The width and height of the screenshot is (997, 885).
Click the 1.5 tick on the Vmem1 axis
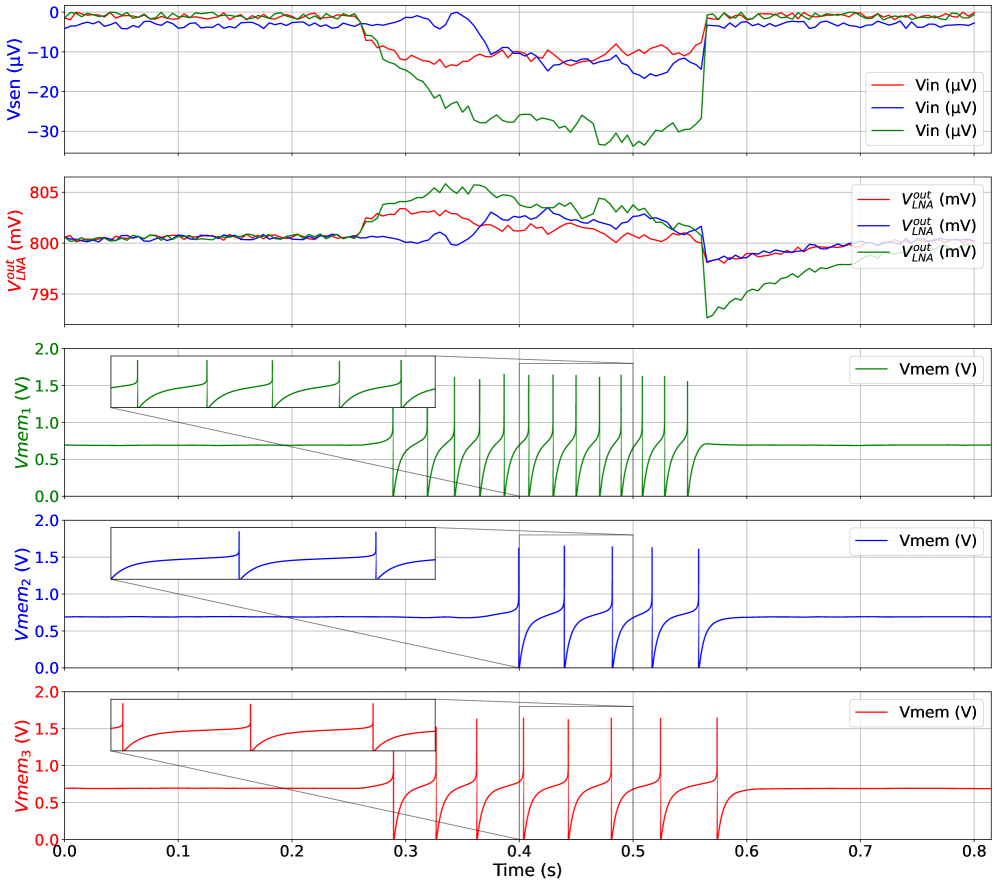pyautogui.click(x=47, y=386)
